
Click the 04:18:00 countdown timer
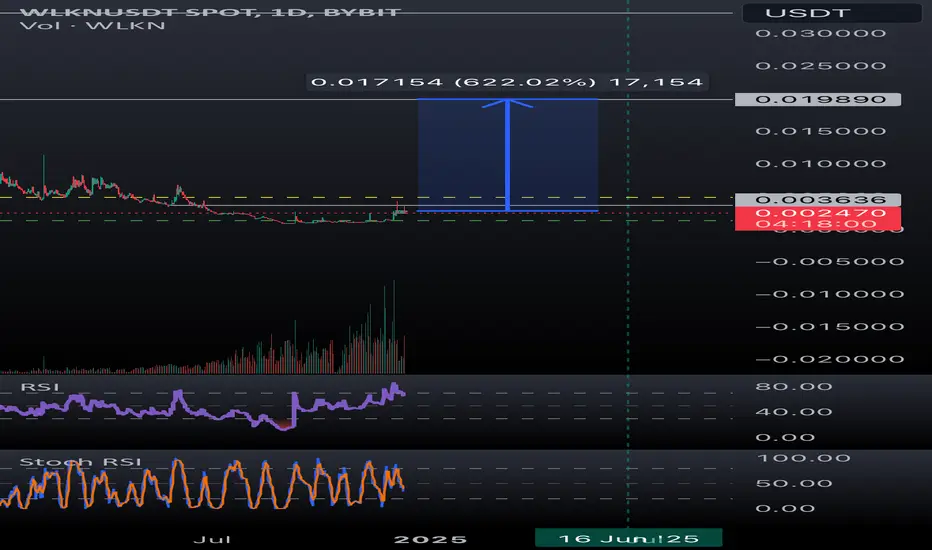[x=816, y=224]
